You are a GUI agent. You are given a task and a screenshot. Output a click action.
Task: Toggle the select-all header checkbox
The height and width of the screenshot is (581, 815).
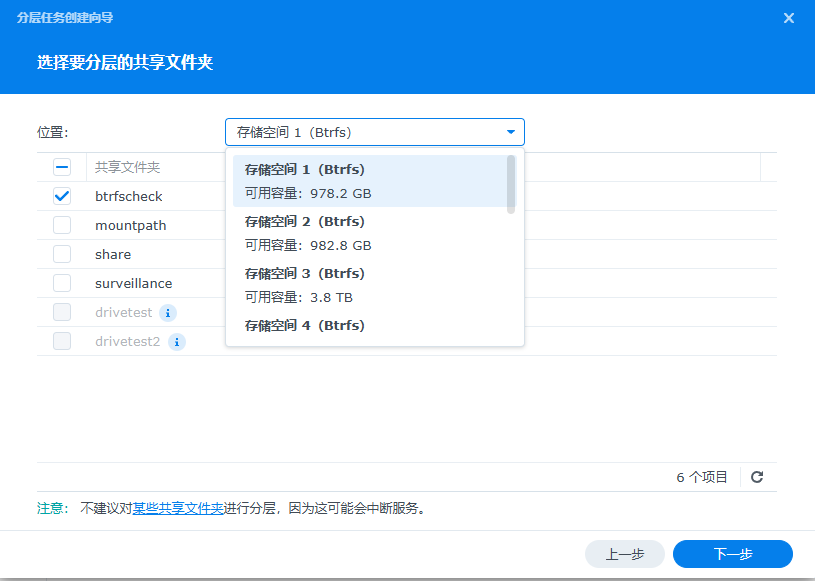click(62, 168)
